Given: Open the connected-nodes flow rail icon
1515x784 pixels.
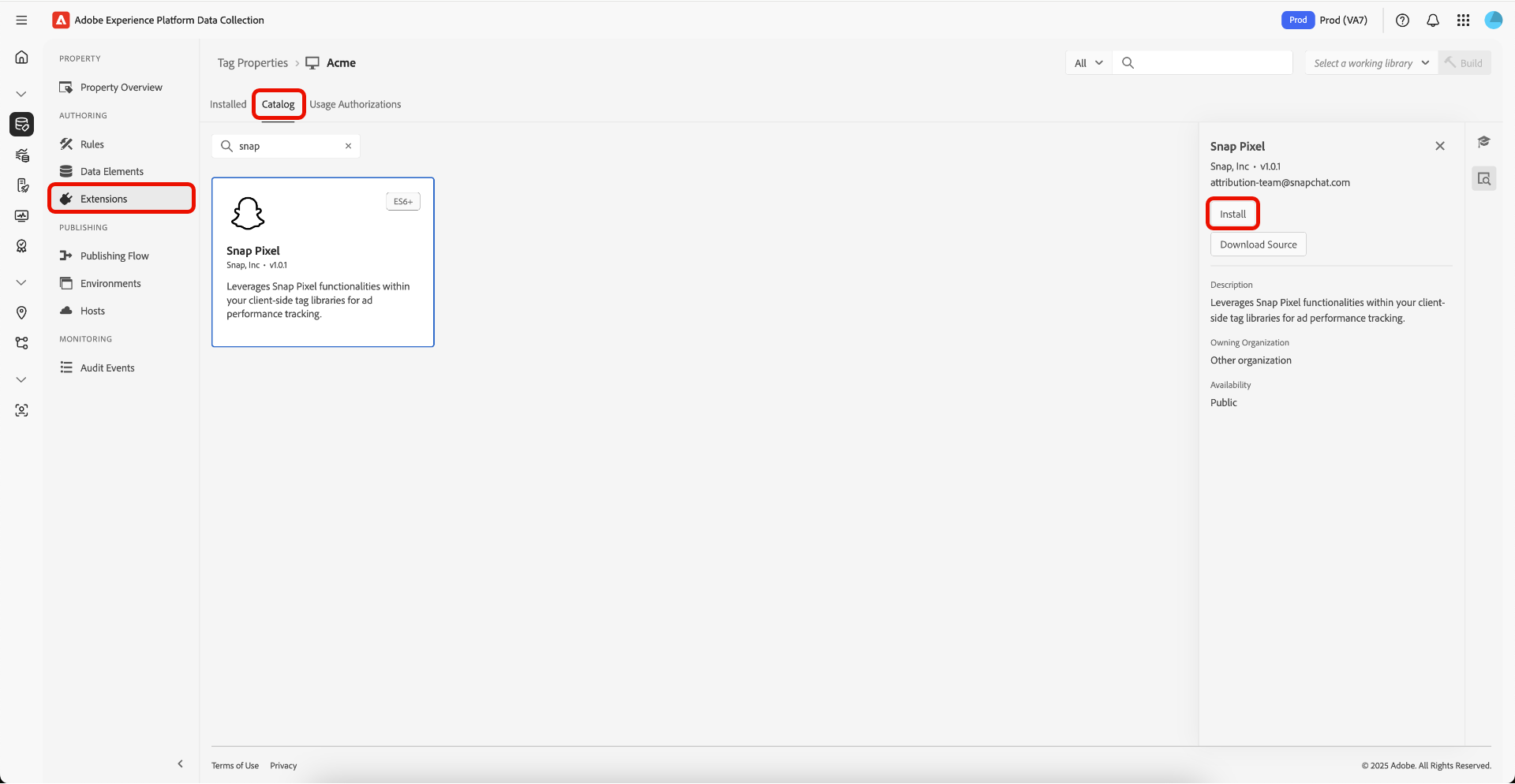Looking at the screenshot, I should tap(21, 343).
